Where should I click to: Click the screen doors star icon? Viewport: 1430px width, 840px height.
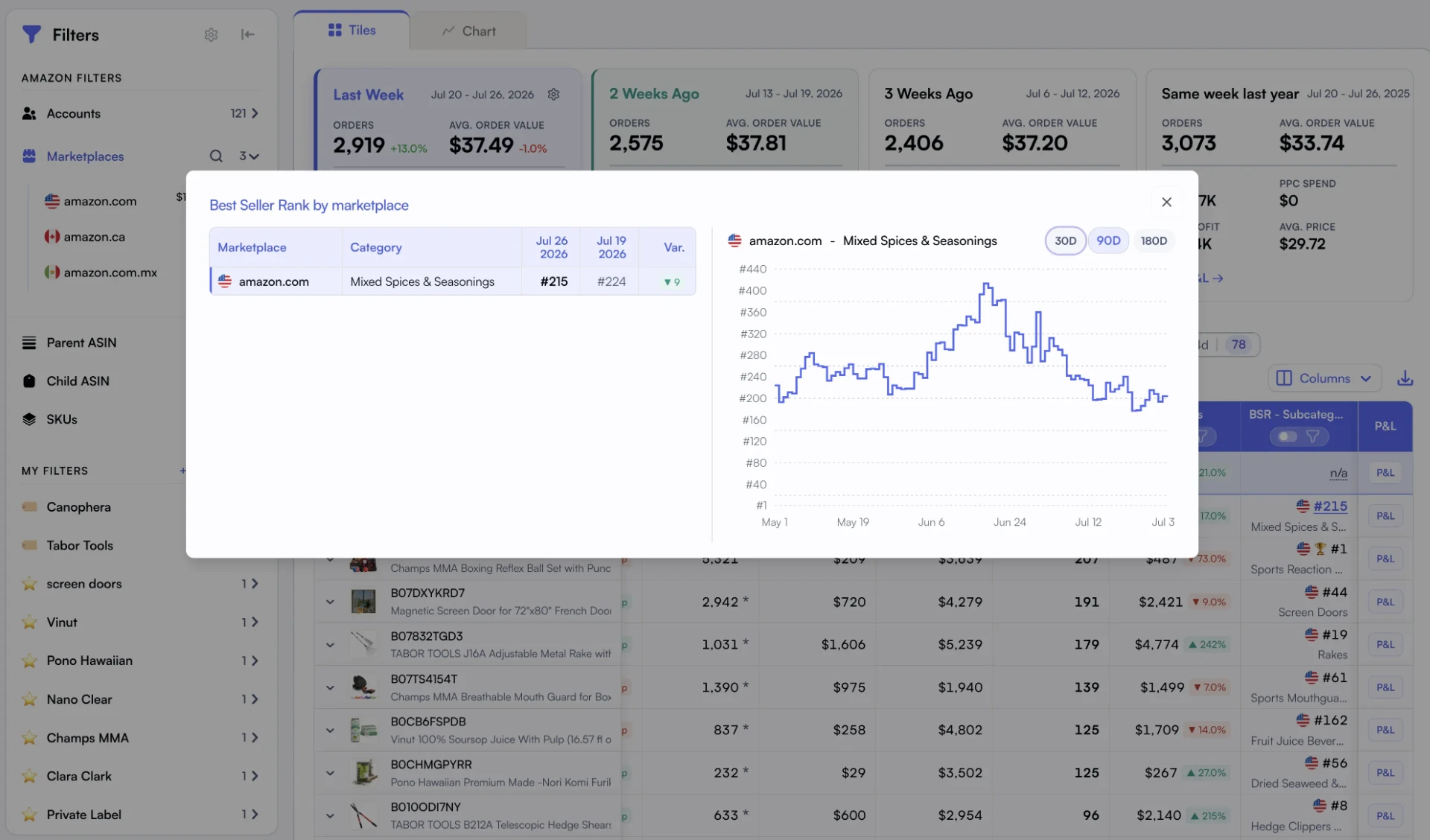tap(29, 584)
